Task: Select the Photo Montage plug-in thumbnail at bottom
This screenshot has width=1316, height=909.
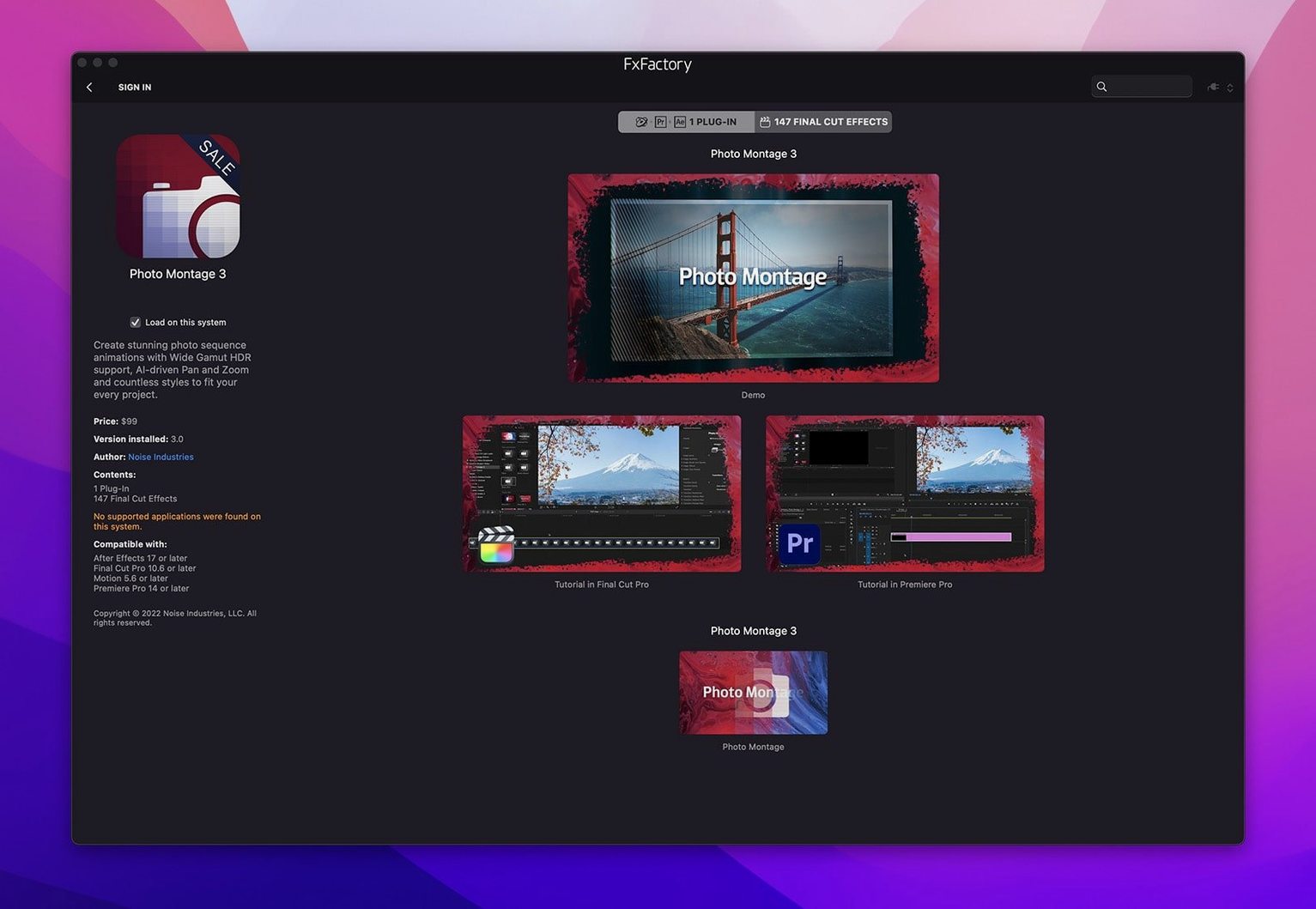Action: pos(753,693)
